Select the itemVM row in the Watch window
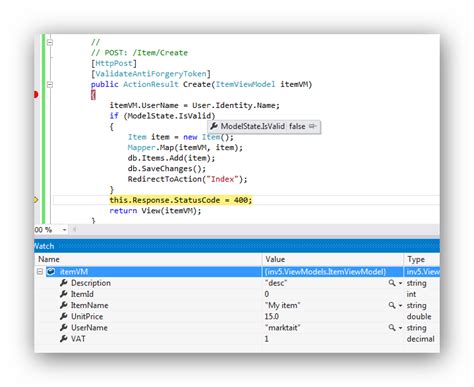Screen dimensions: 474x387 [x=237, y=272]
